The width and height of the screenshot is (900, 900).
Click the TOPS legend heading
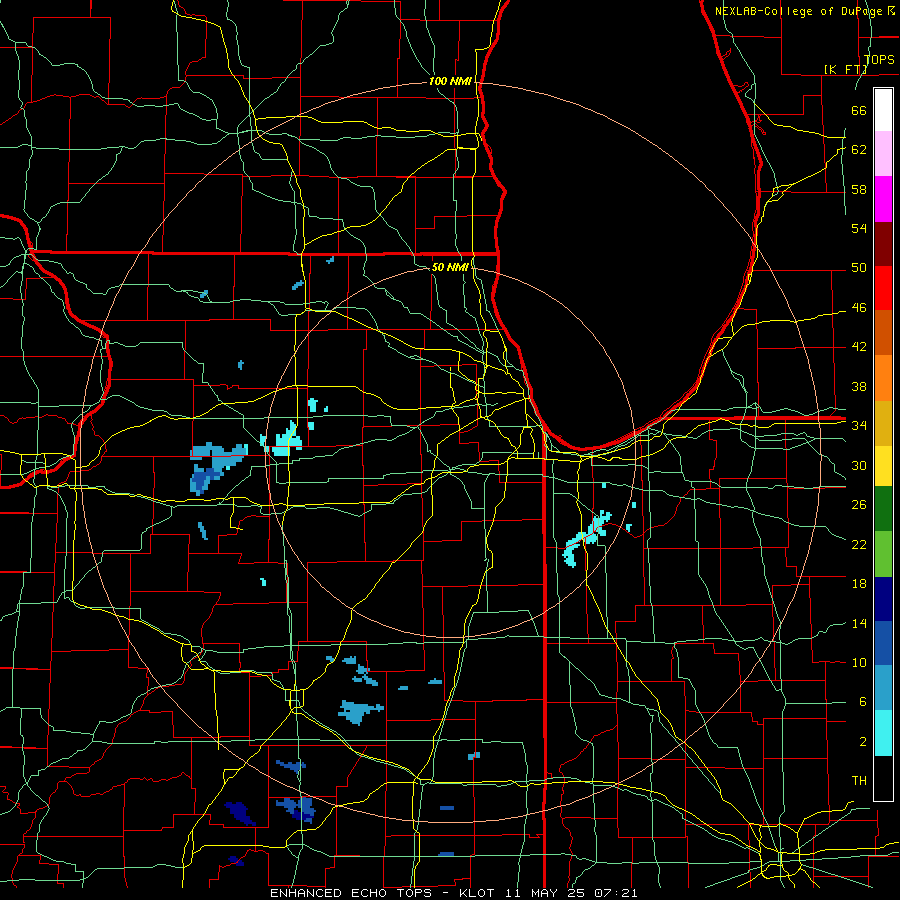(x=879, y=60)
